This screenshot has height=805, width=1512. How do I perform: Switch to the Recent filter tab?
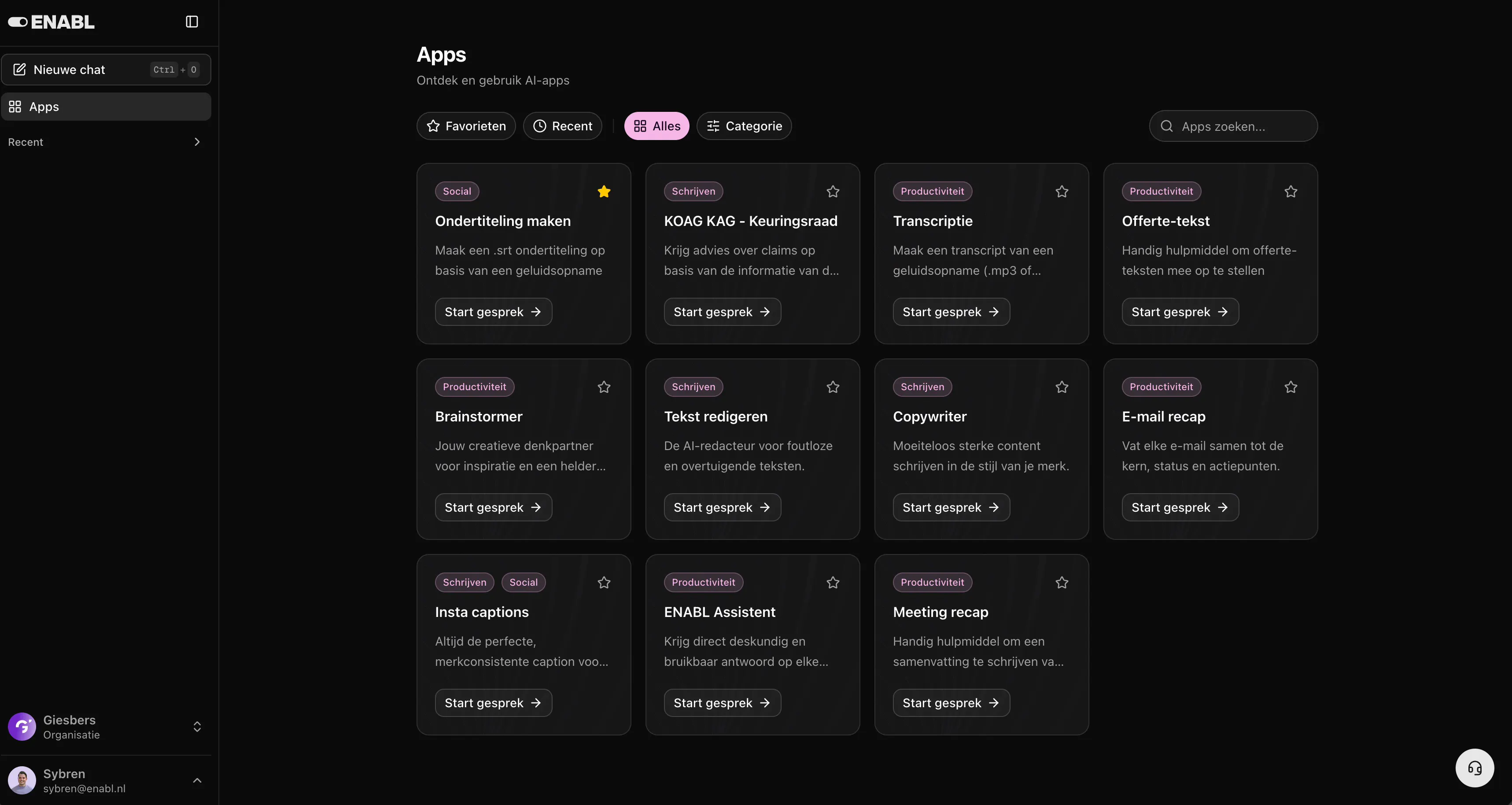(x=562, y=126)
